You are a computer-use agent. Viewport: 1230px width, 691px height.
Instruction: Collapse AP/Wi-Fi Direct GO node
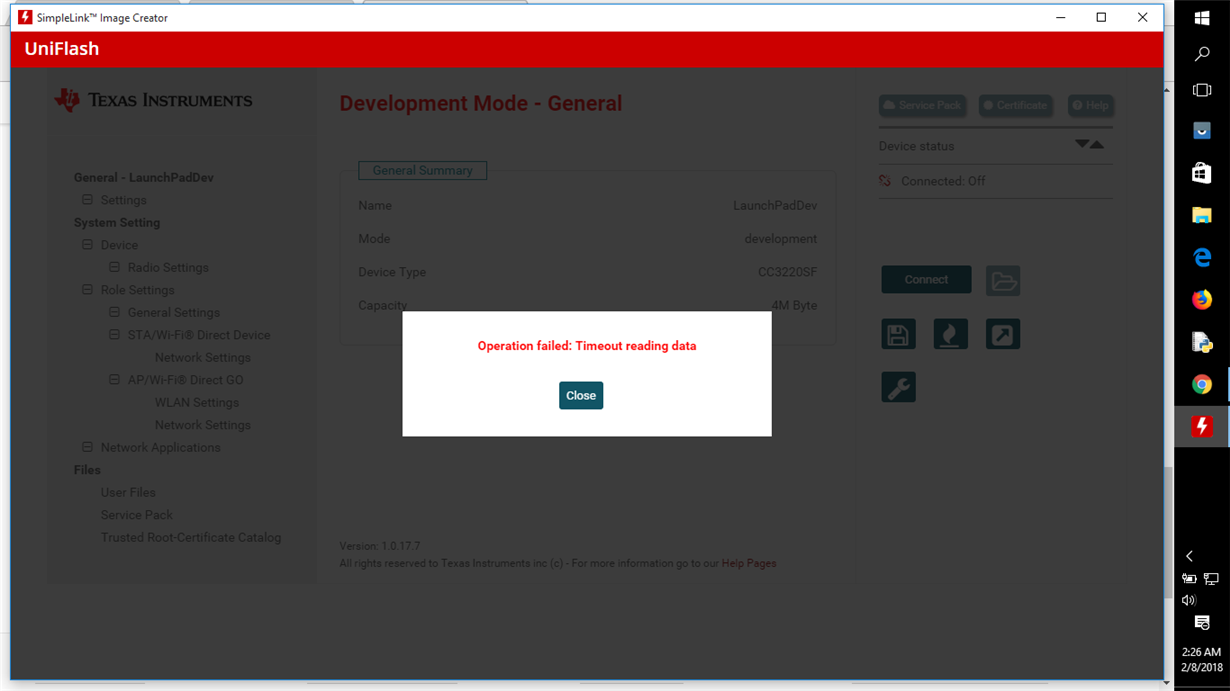pyautogui.click(x=114, y=380)
